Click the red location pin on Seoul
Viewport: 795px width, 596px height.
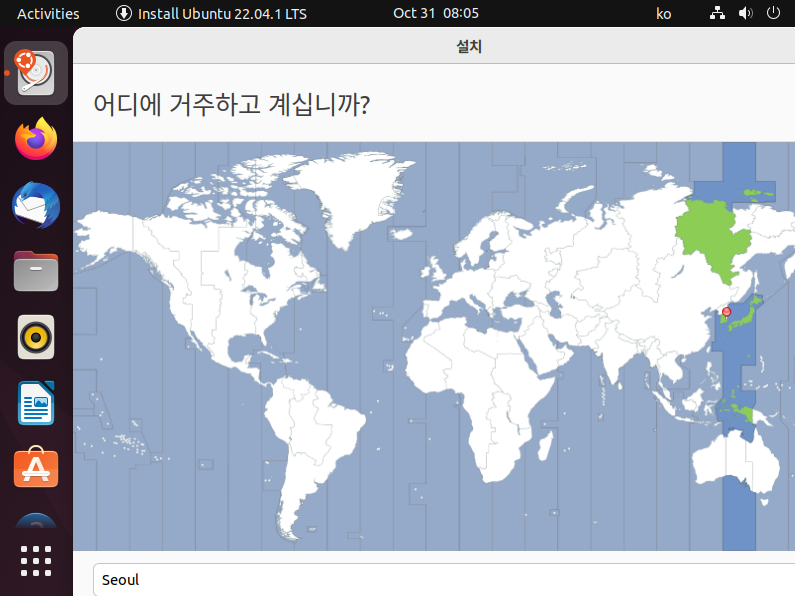726,312
